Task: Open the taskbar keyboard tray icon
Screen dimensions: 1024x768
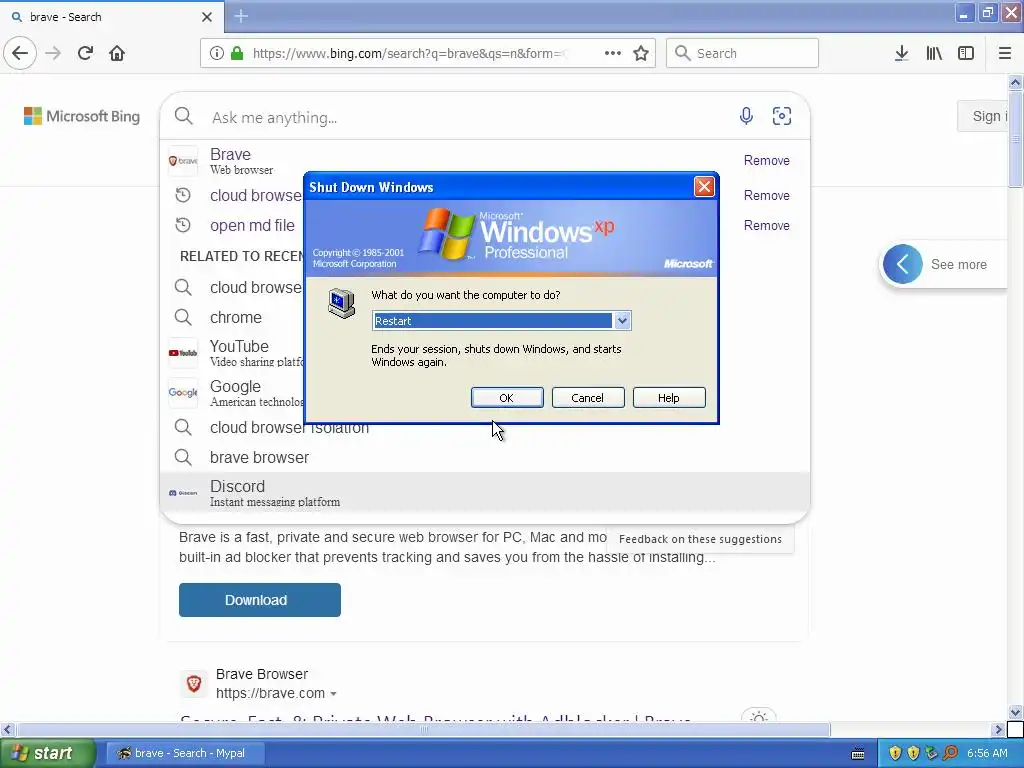Action: (858, 754)
